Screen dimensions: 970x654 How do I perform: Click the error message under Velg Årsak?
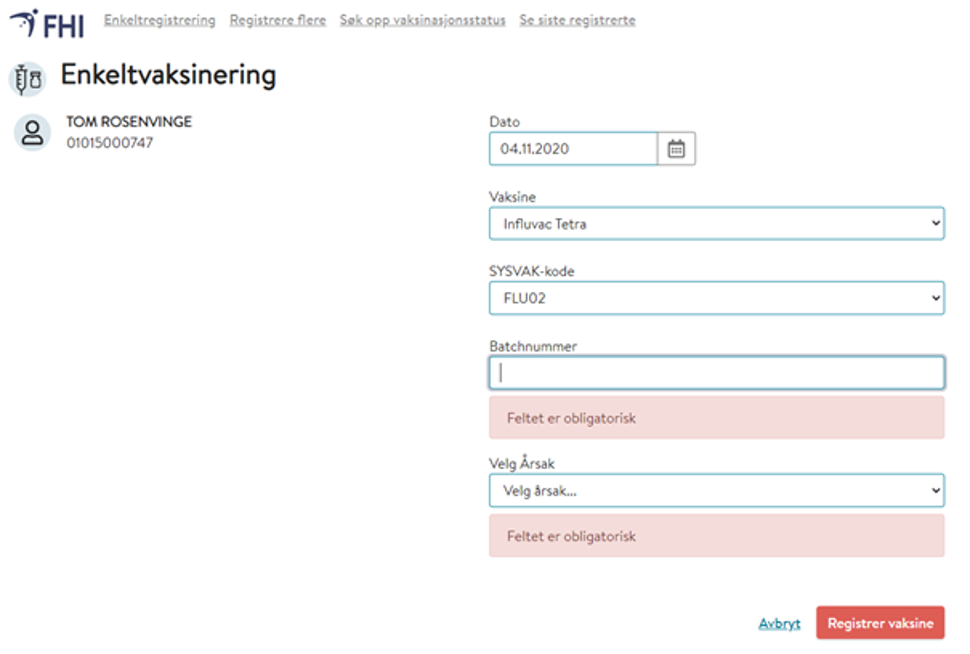(x=716, y=536)
